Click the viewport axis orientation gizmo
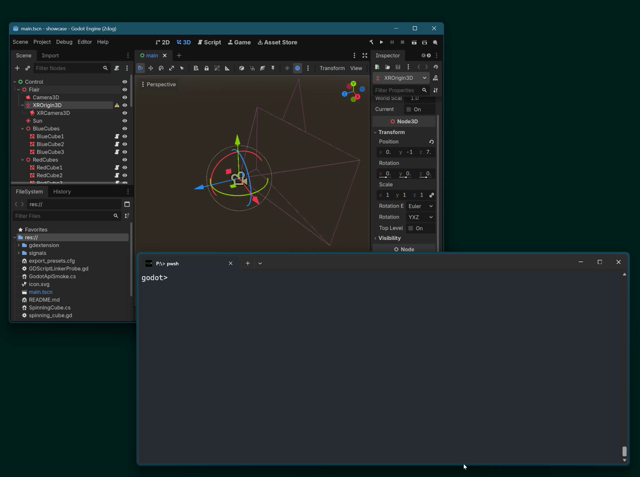Image resolution: width=640 pixels, height=477 pixels. point(353,92)
